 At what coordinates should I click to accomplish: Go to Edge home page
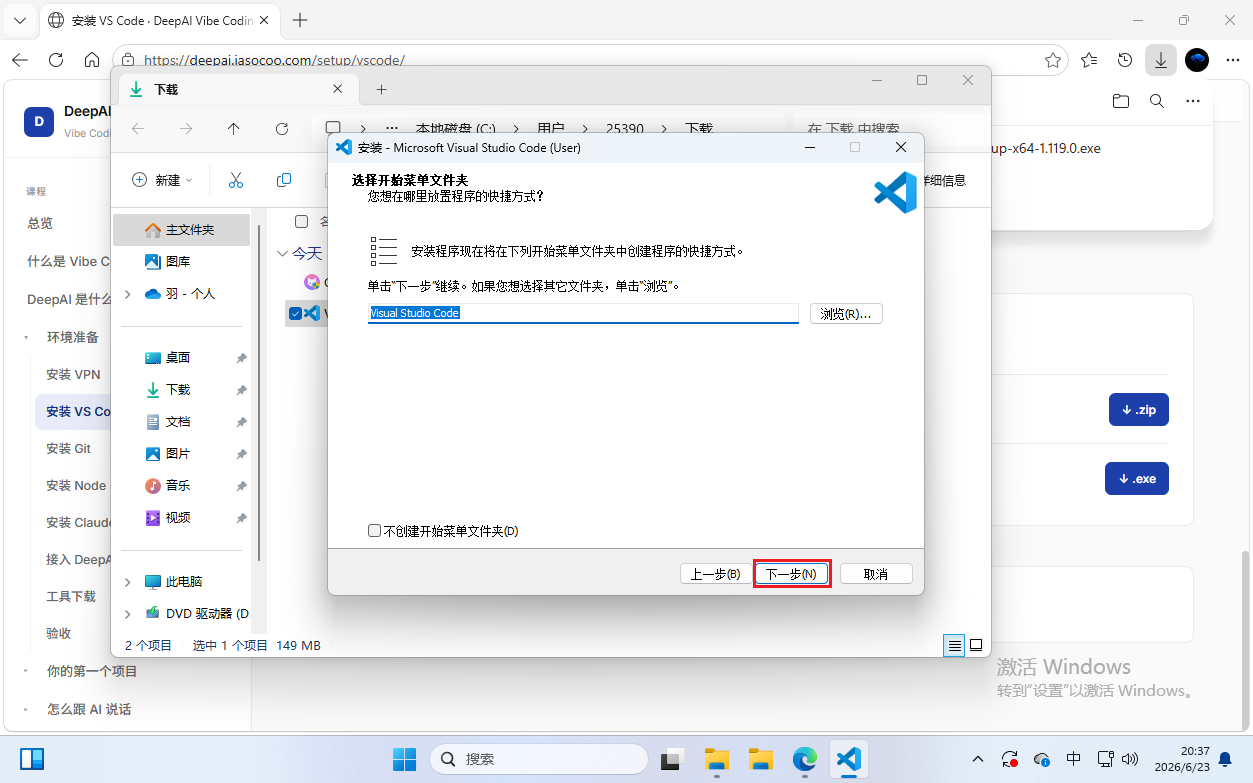(92, 60)
